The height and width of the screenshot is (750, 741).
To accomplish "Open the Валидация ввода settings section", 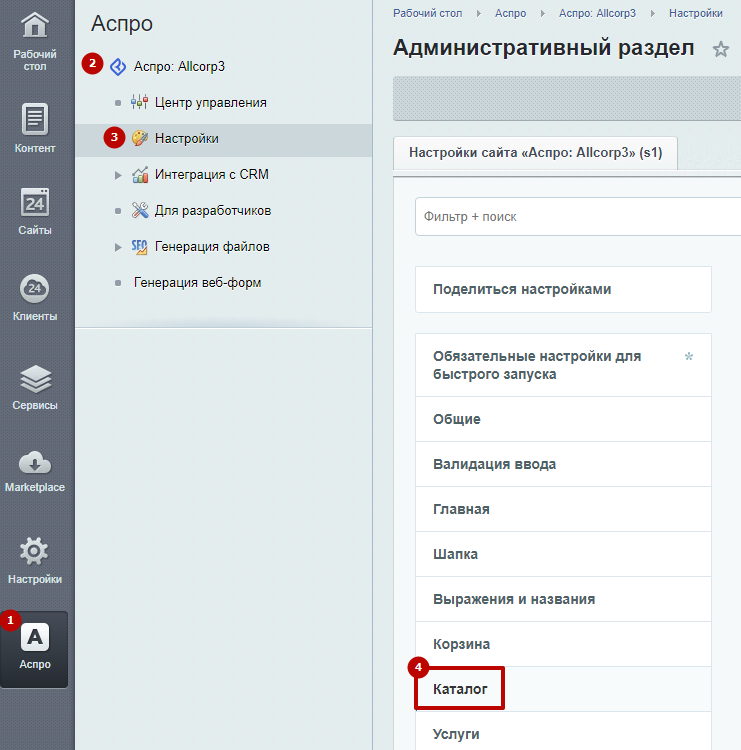I will (563, 464).
